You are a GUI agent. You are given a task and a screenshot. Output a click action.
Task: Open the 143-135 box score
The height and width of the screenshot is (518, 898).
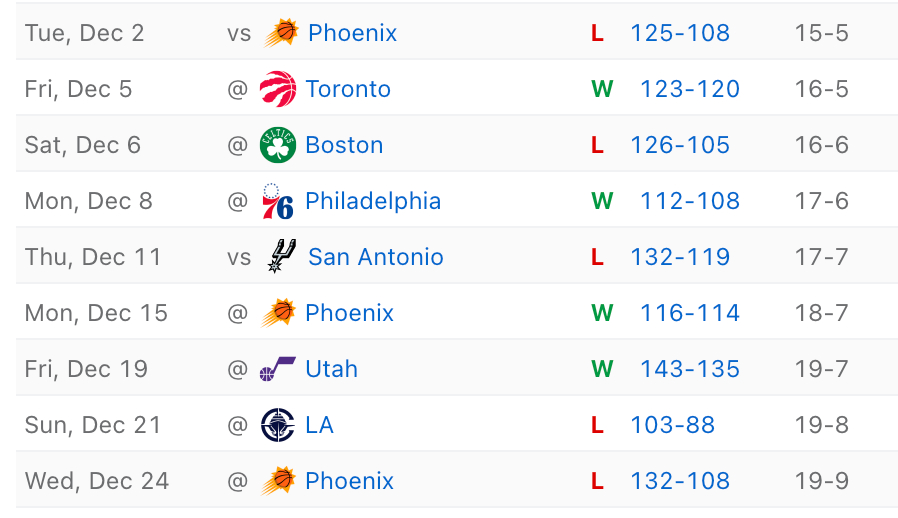(690, 369)
